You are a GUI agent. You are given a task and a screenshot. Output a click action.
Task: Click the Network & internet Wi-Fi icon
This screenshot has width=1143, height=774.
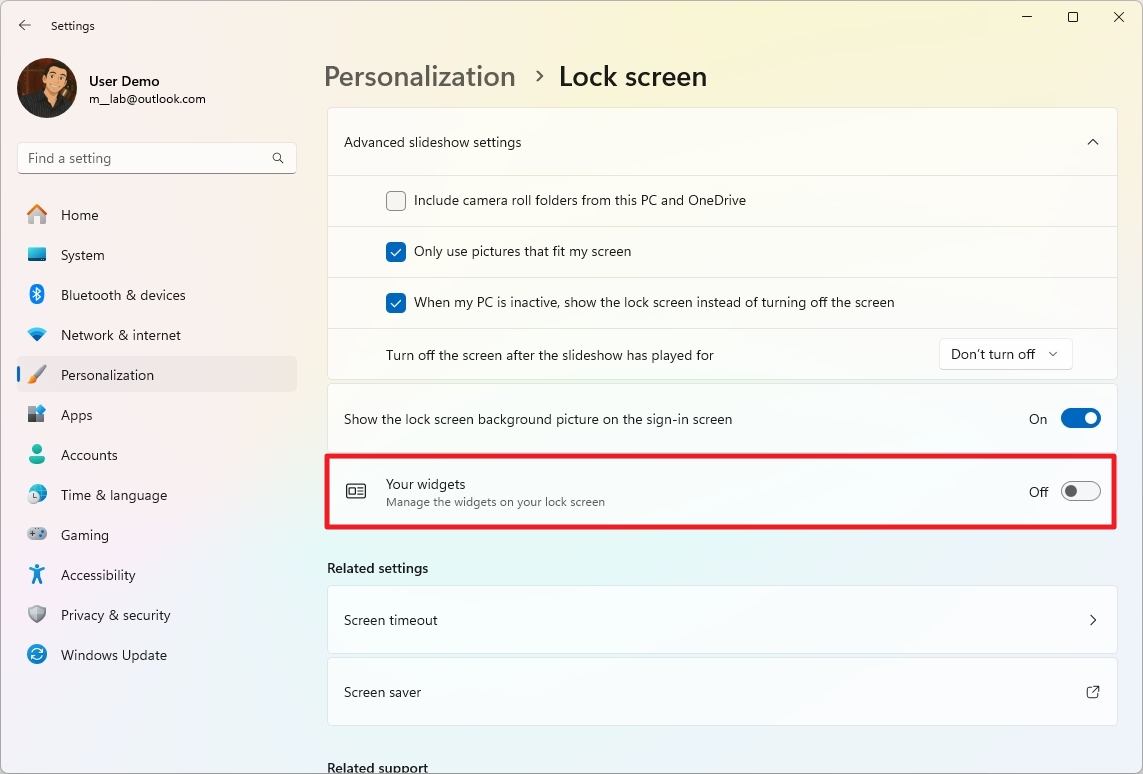tap(37, 335)
